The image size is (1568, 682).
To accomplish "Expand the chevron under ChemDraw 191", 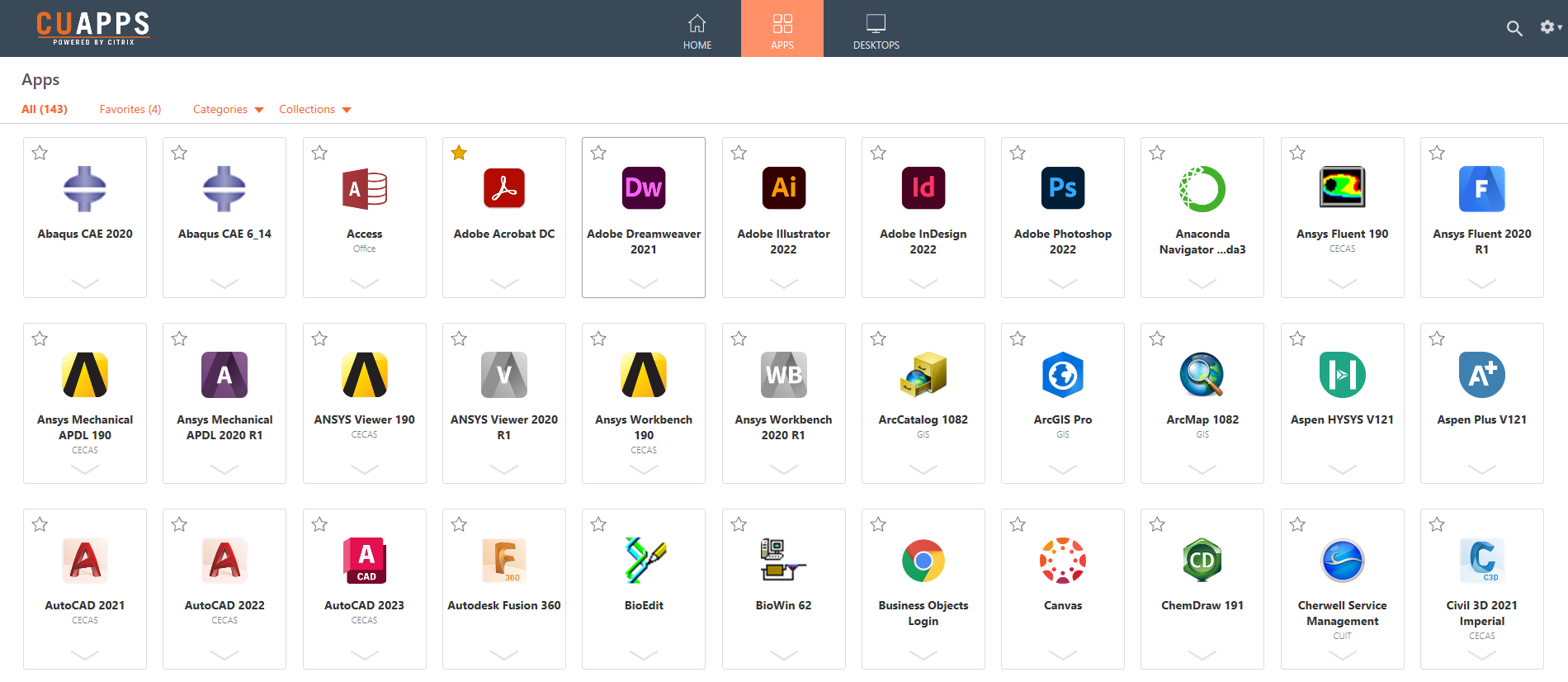I will [1202, 655].
